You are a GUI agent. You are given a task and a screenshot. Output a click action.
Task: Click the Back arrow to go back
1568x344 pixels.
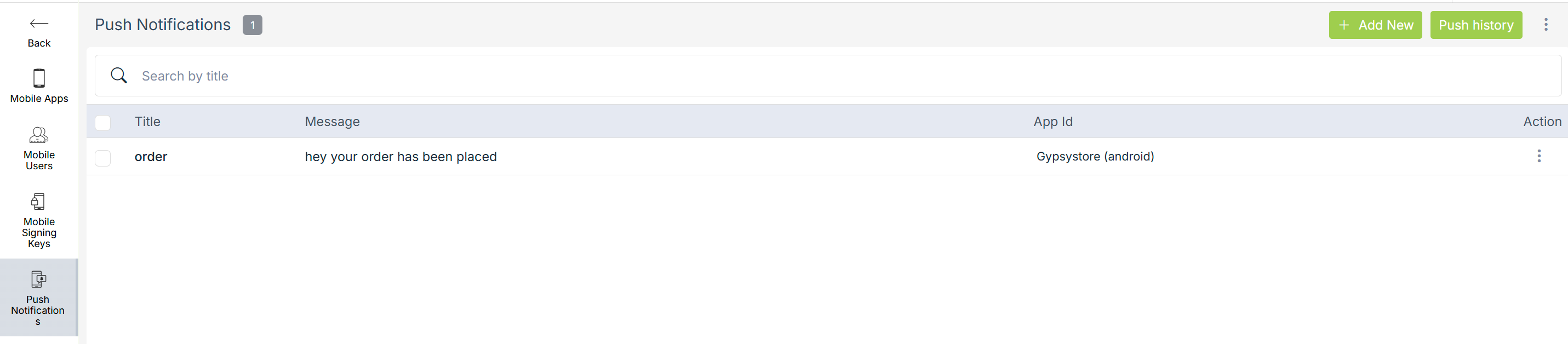[38, 23]
